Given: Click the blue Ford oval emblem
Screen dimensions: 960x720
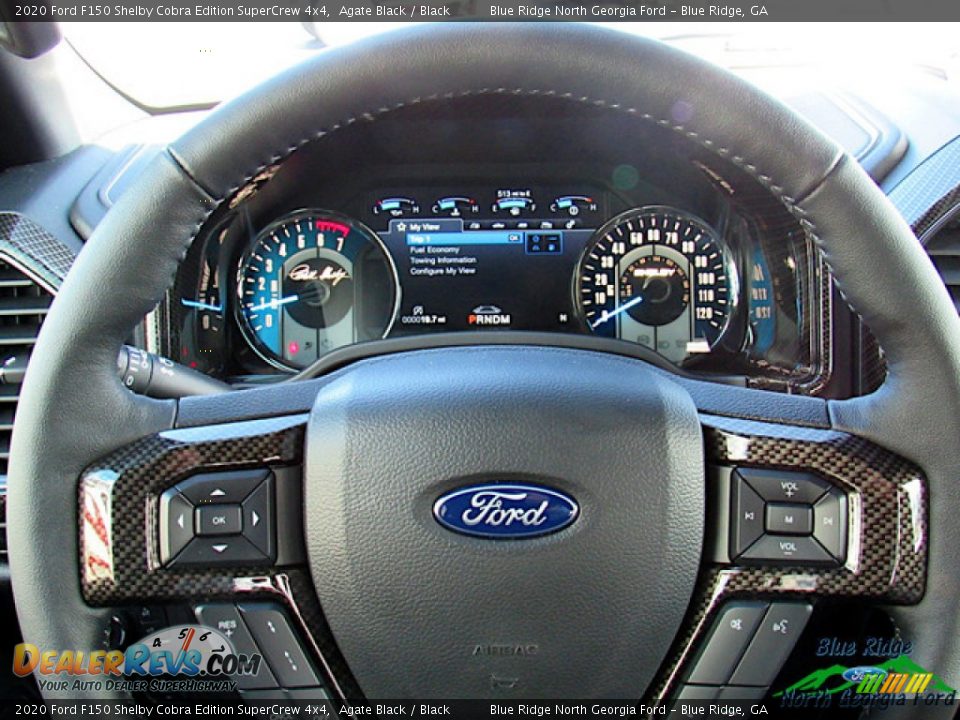Looking at the screenshot, I should (506, 510).
